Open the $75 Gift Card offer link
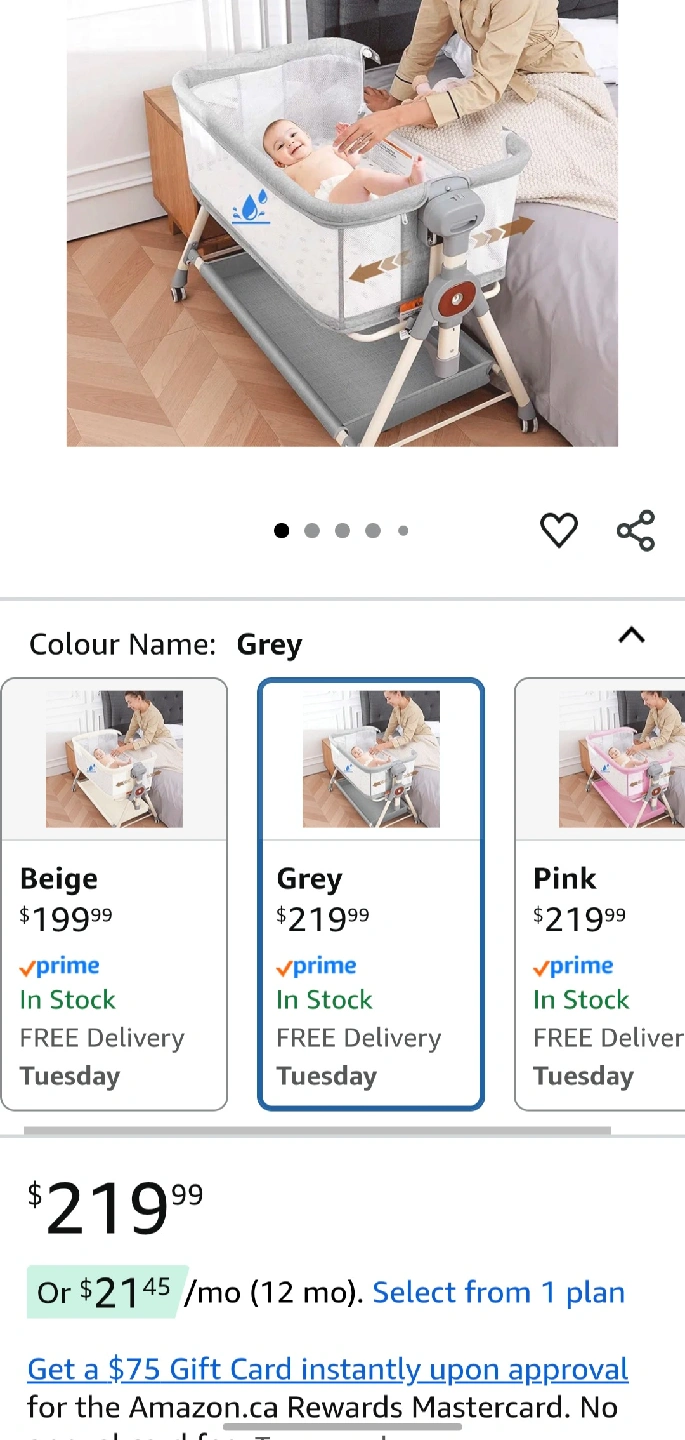This screenshot has width=685, height=1440. point(328,1369)
